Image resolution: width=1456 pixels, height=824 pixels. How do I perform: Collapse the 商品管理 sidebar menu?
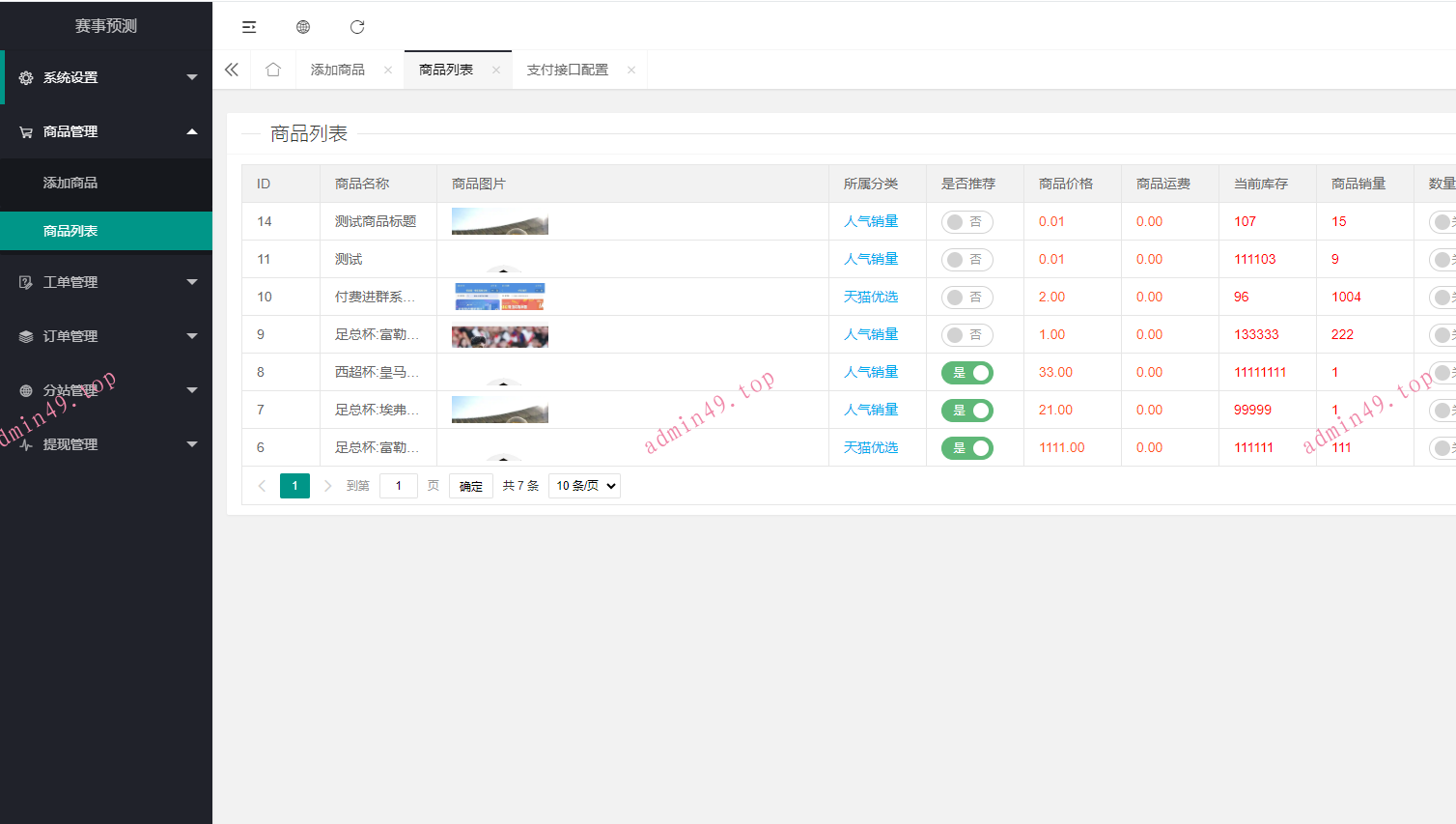click(106, 131)
